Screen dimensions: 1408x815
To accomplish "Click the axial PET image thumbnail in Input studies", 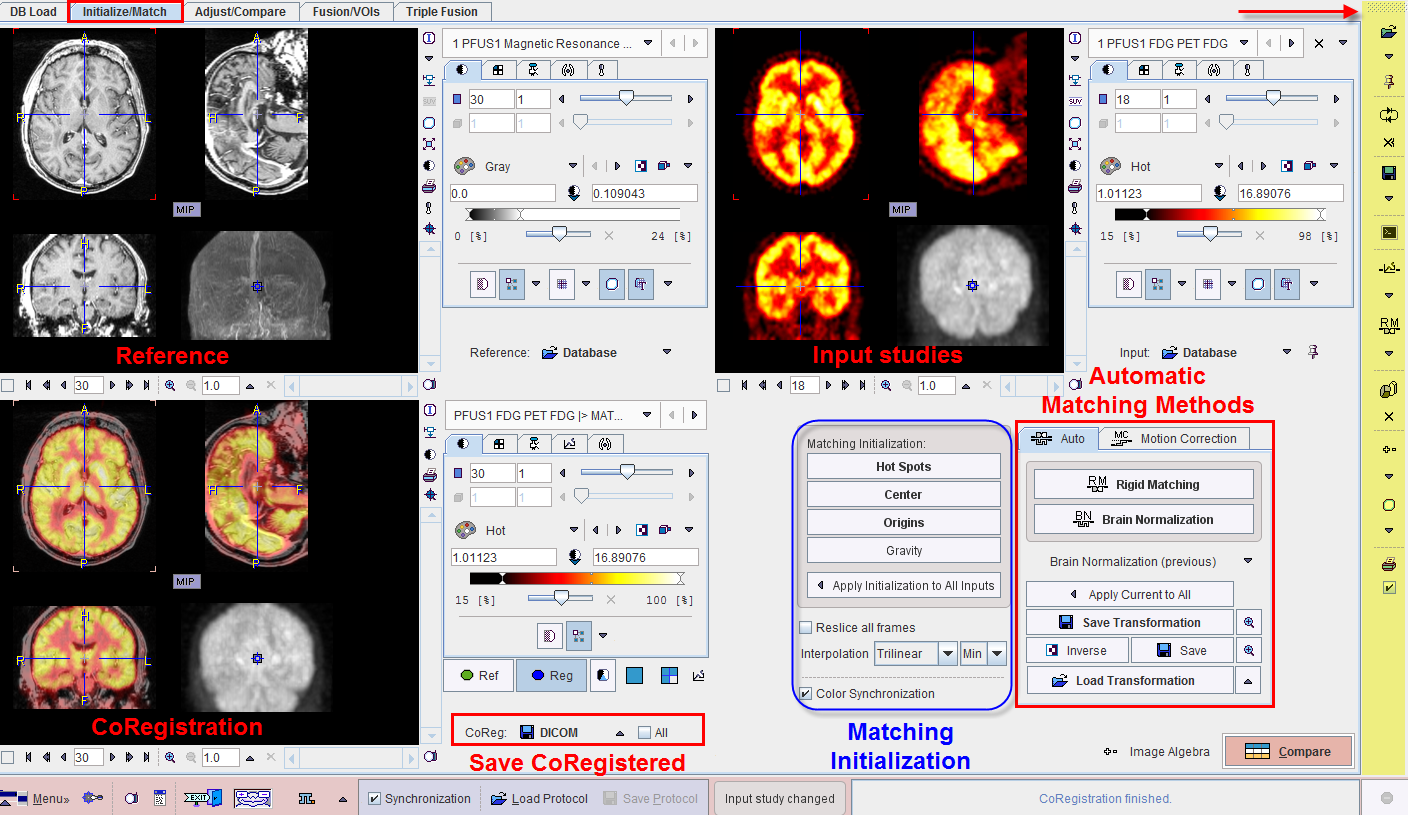I will coord(800,116).
